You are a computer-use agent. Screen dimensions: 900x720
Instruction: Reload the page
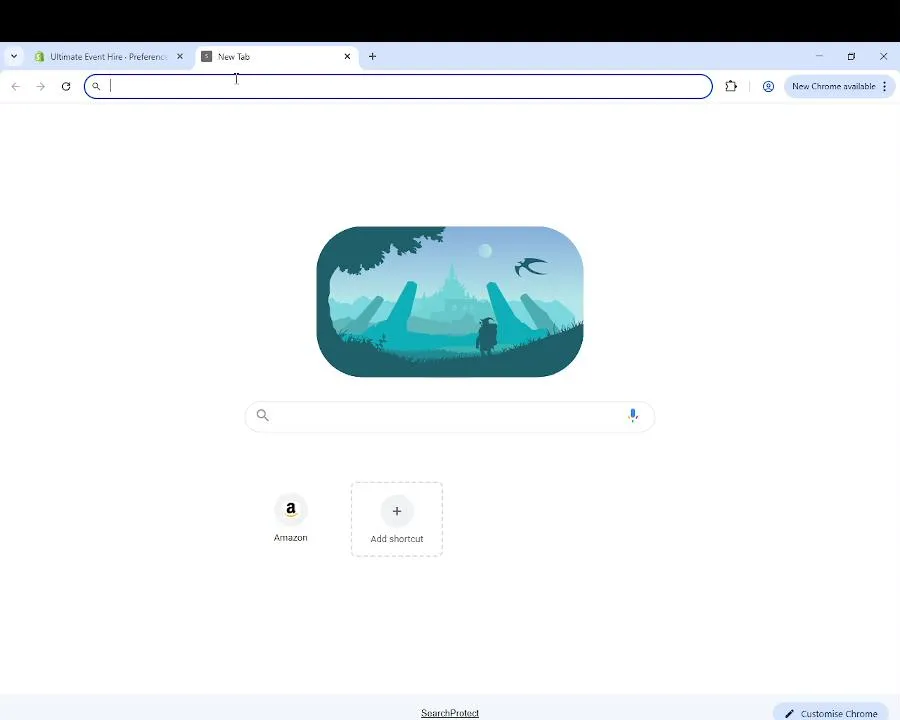(66, 86)
